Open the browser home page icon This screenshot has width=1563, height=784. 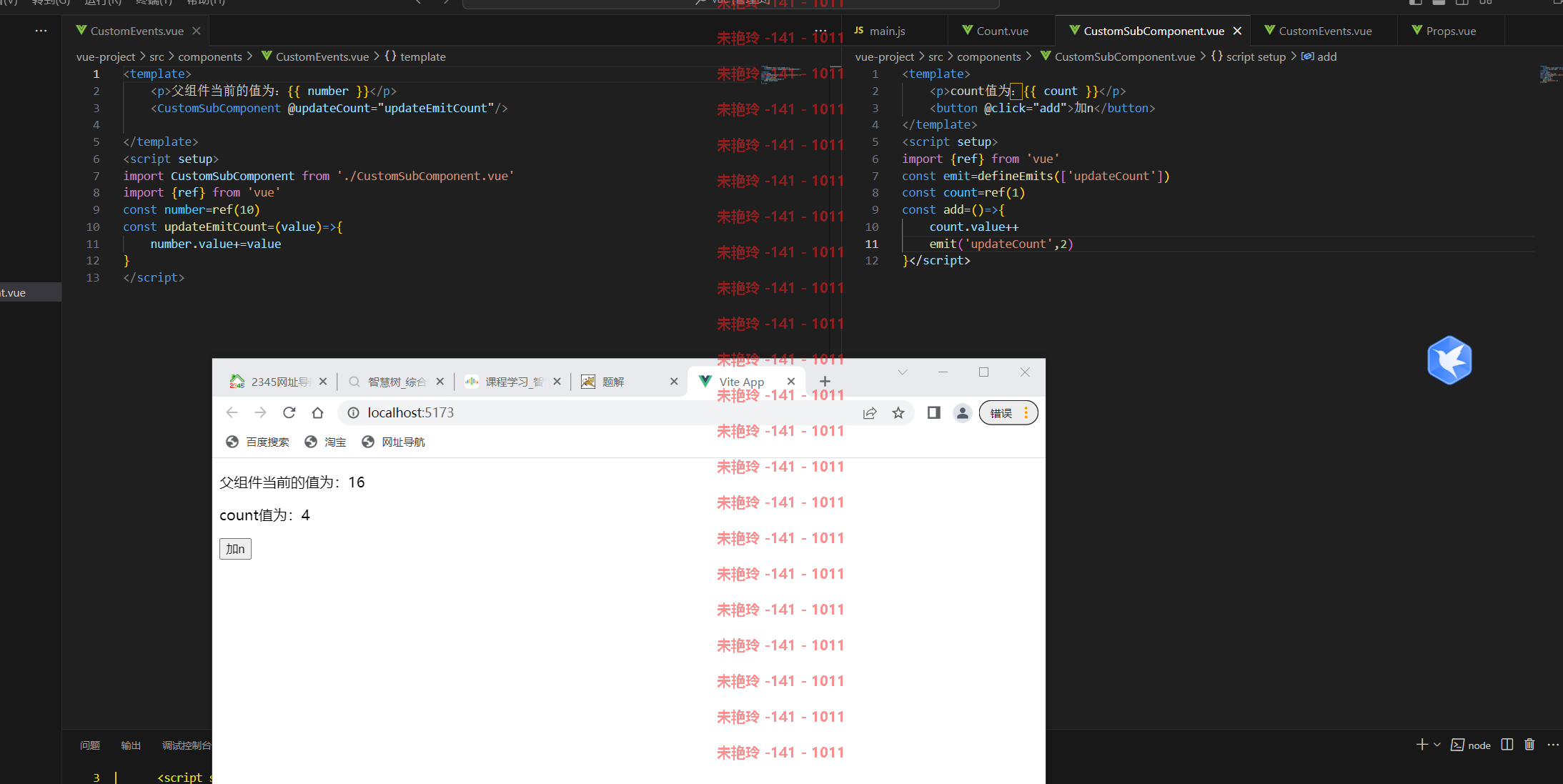pos(317,412)
